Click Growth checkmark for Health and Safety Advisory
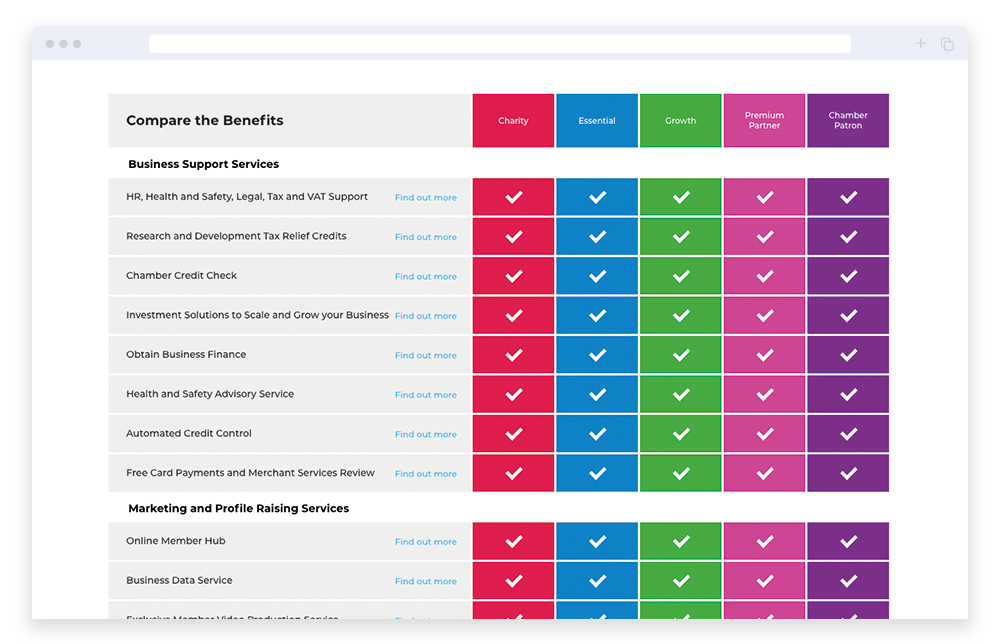 [x=681, y=394]
